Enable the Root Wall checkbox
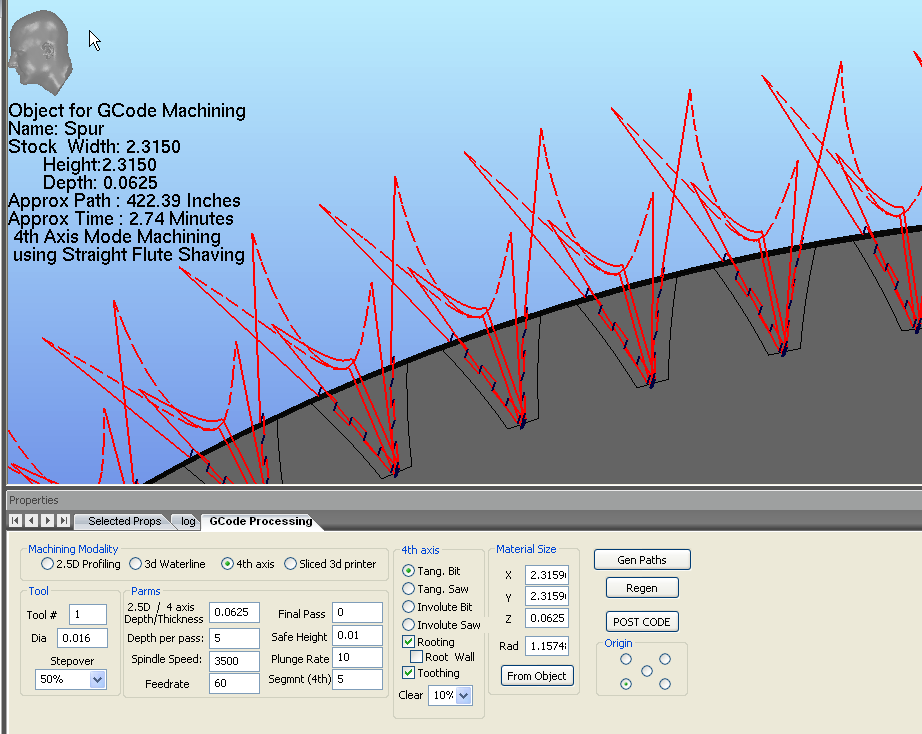This screenshot has height=734, width=922. pos(417,657)
